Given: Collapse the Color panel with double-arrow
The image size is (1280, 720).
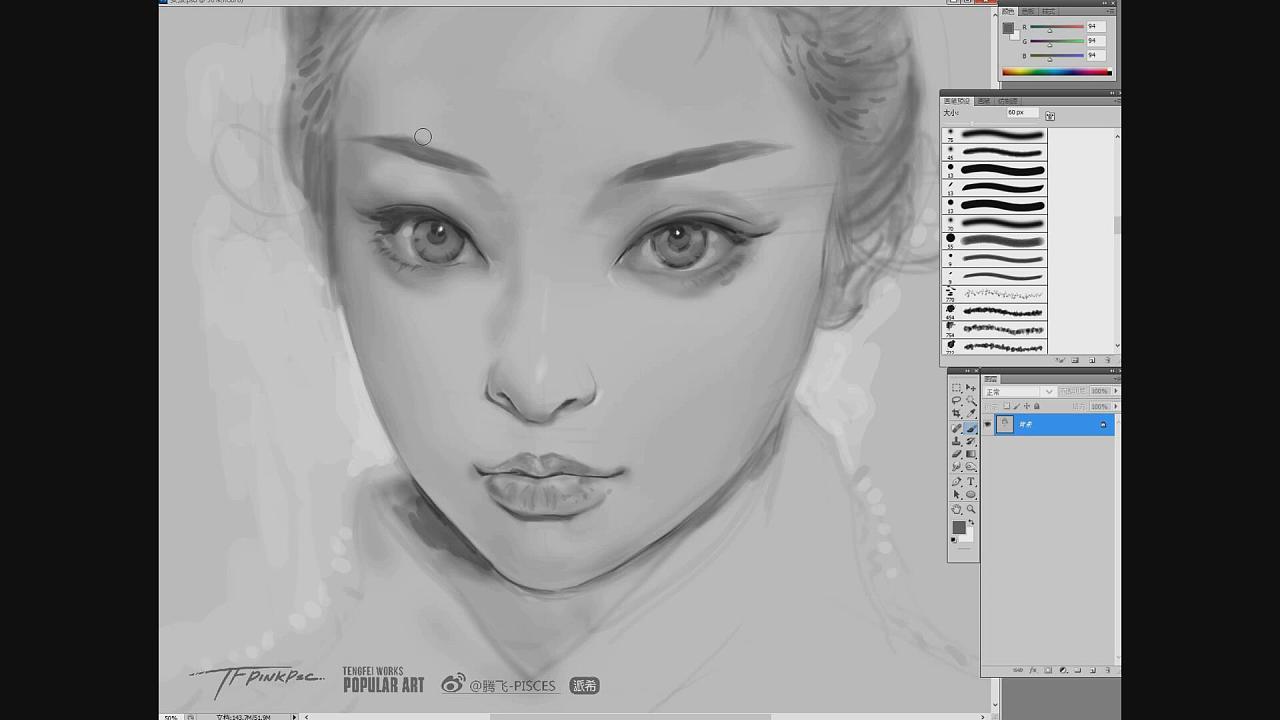Looking at the screenshot, I should pyautogui.click(x=1104, y=3).
